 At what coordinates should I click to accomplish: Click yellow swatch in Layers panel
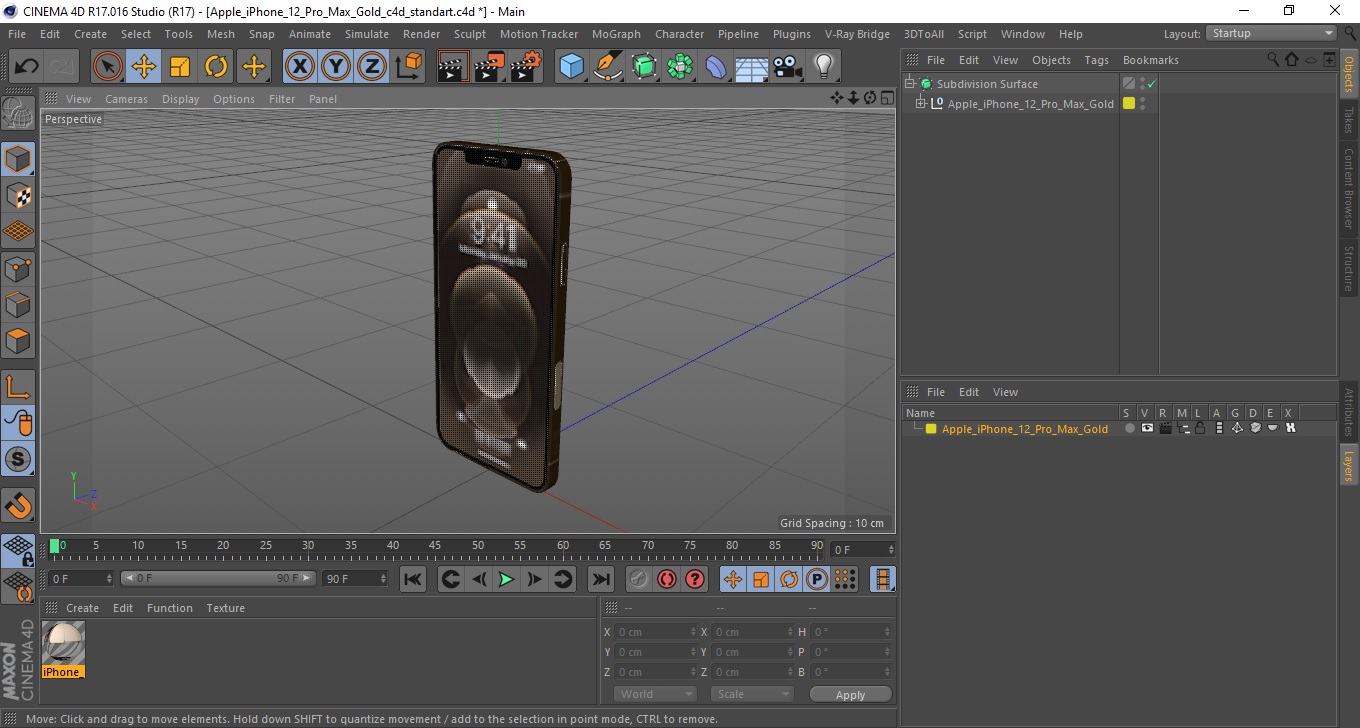[931, 429]
